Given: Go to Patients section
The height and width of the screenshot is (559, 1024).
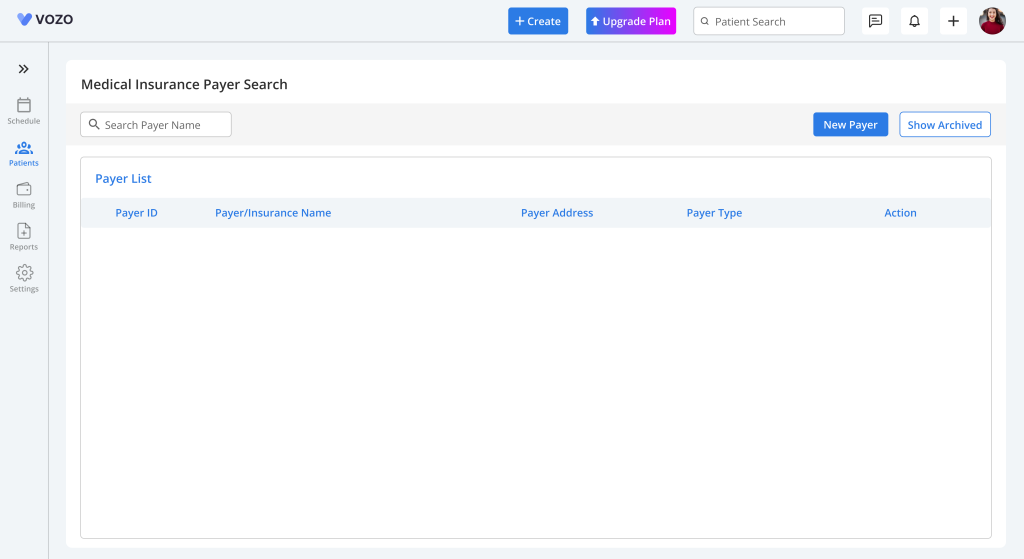Looking at the screenshot, I should point(24,153).
